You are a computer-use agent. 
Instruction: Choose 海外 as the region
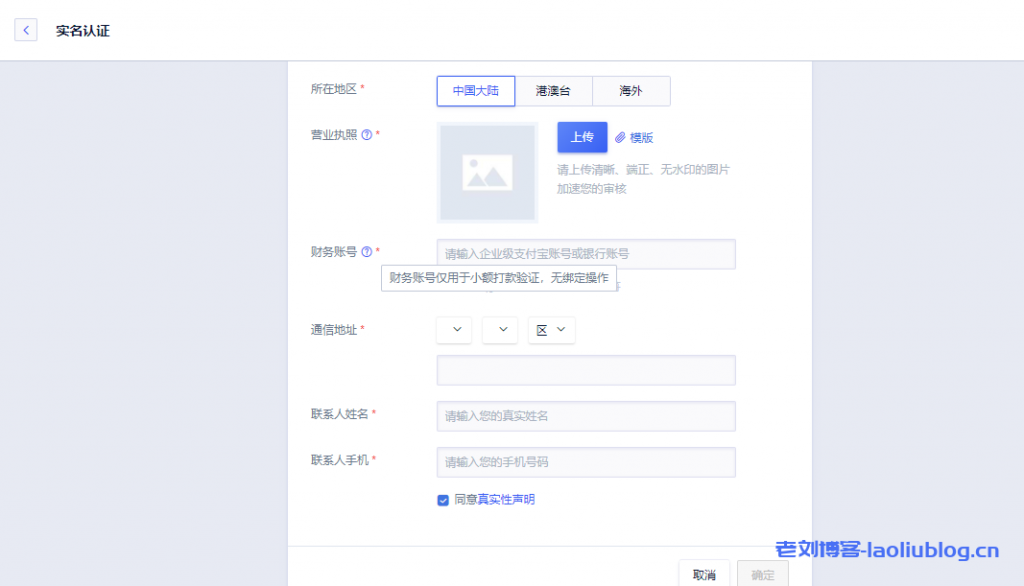(631, 91)
